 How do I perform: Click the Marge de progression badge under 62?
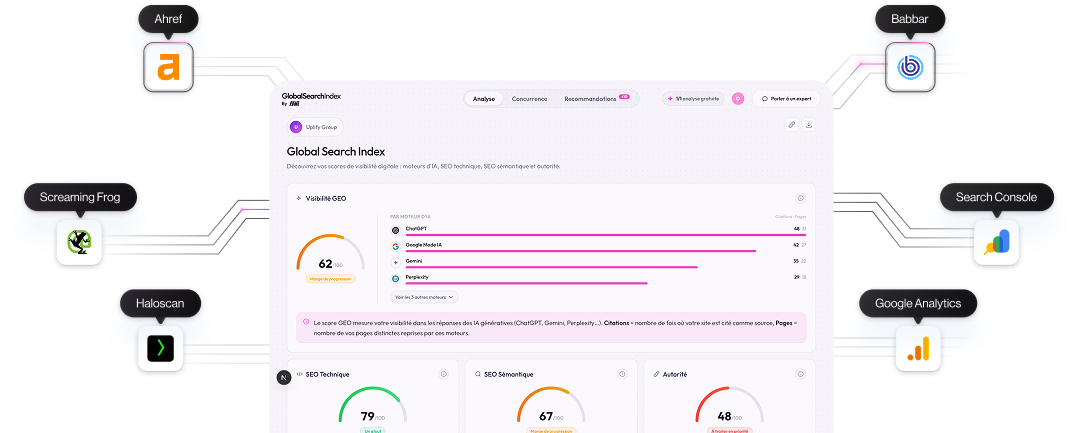click(x=331, y=279)
